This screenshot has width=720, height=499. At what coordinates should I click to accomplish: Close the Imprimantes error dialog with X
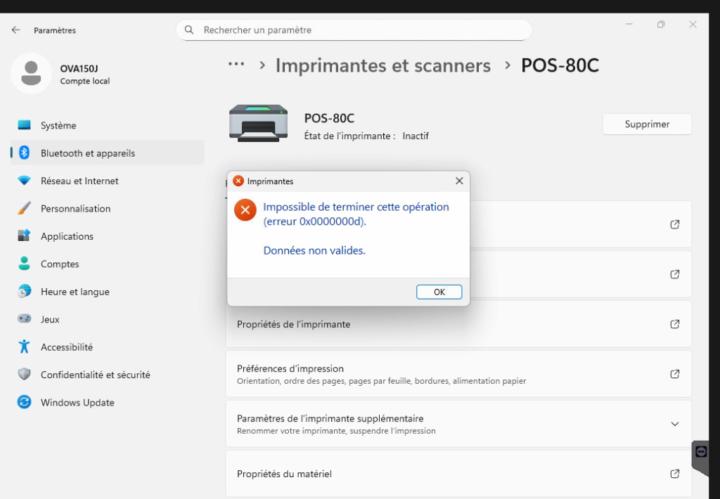[459, 181]
